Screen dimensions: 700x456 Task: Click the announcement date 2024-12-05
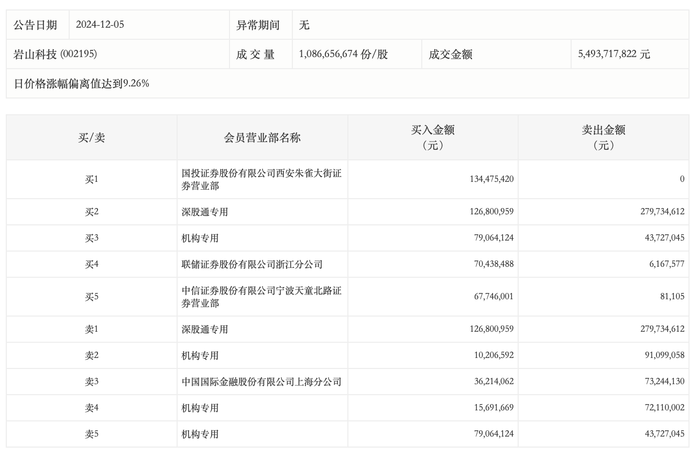100,25
